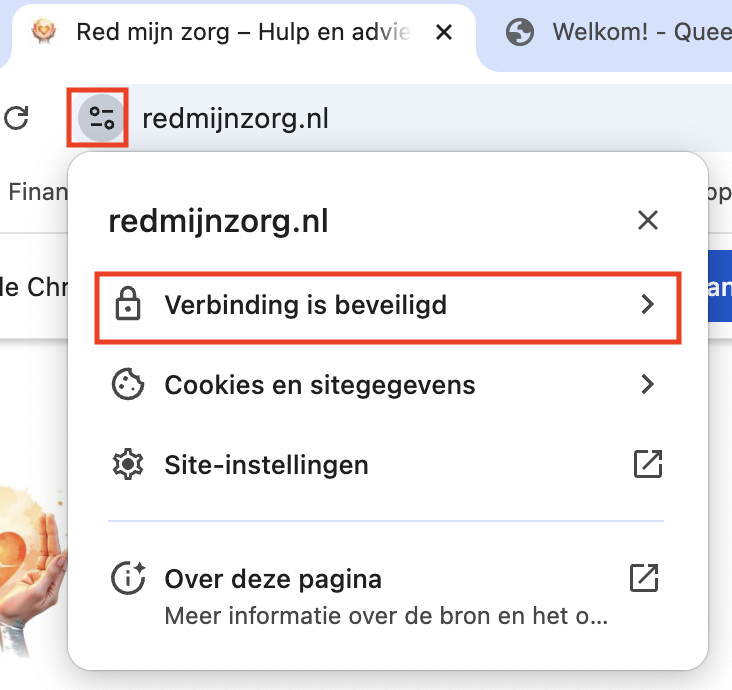Image resolution: width=732 pixels, height=690 pixels.
Task: Click the redmijnzorg.nl address bar URL
Action: [235, 119]
